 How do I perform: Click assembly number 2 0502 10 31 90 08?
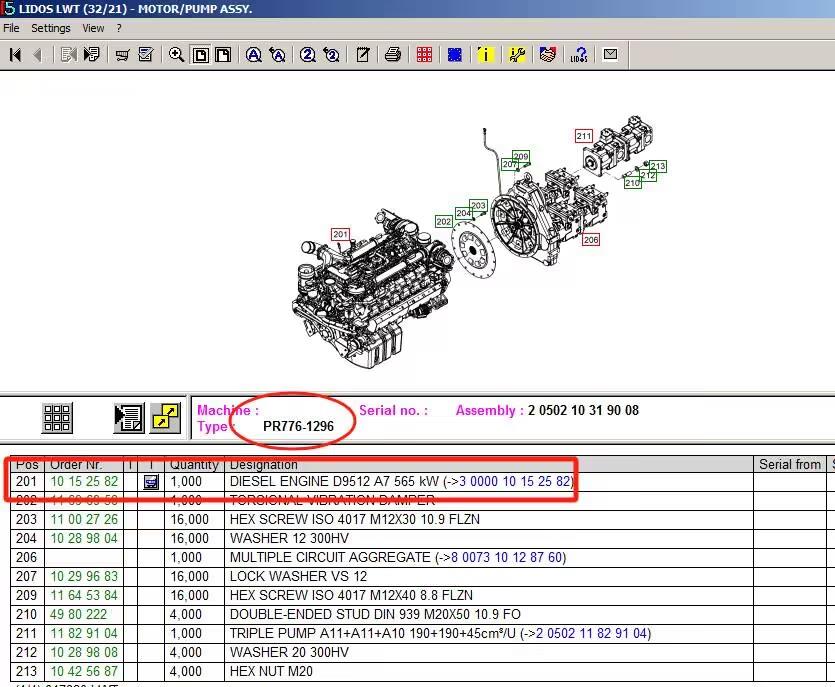(x=583, y=411)
